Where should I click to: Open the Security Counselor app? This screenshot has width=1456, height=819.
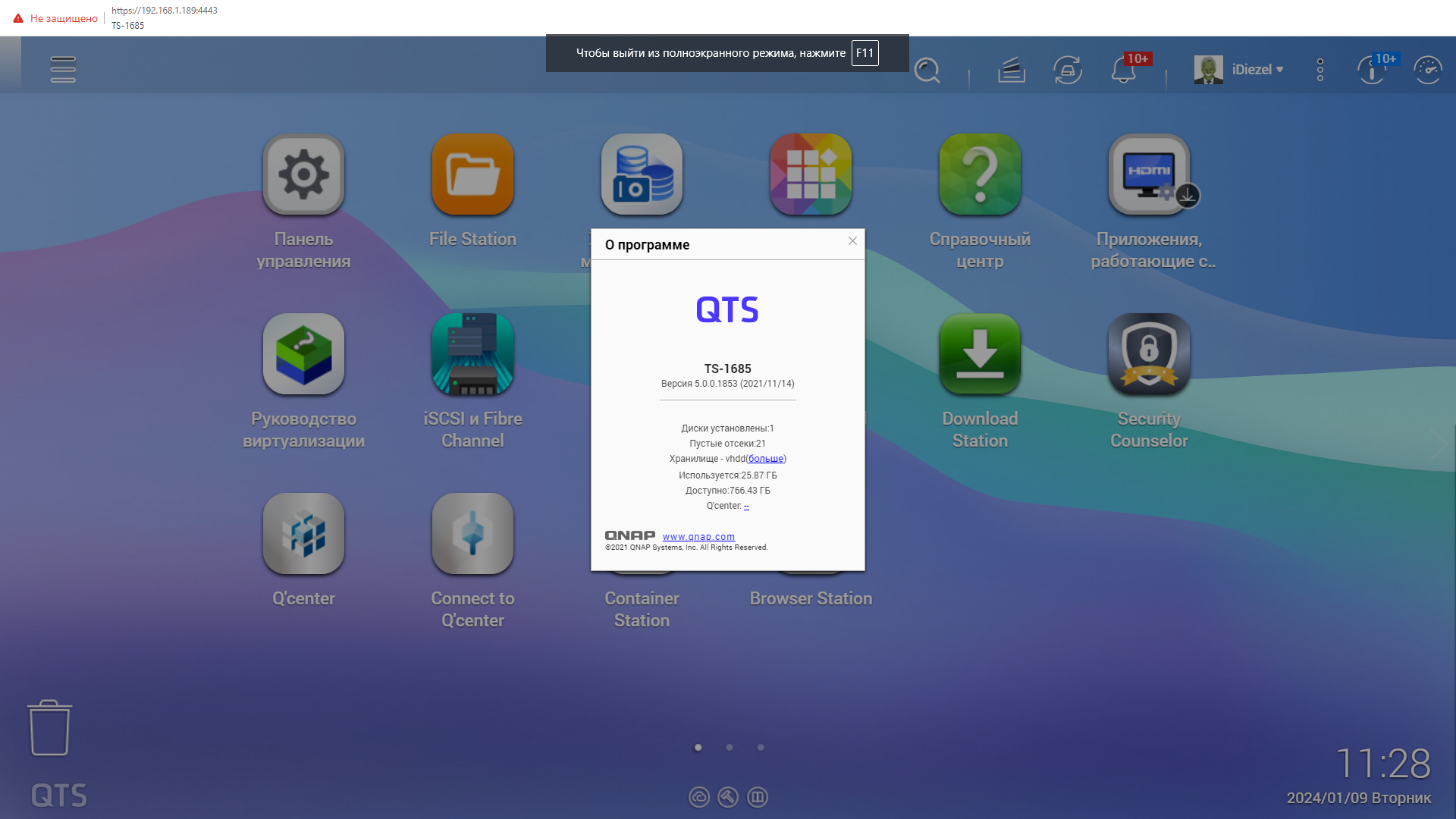tap(1149, 354)
